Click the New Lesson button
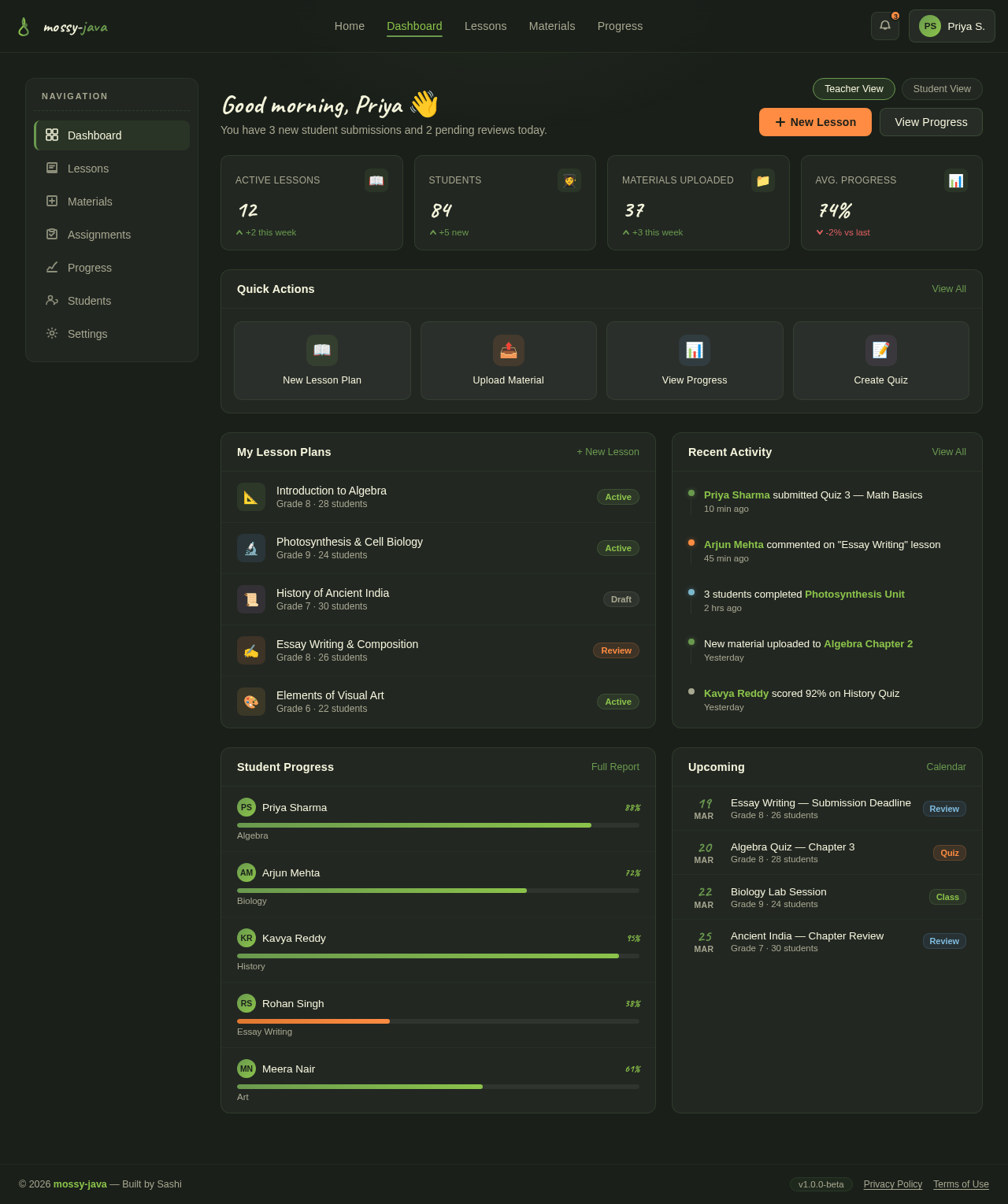The height and width of the screenshot is (1204, 1008). pyautogui.click(x=815, y=122)
